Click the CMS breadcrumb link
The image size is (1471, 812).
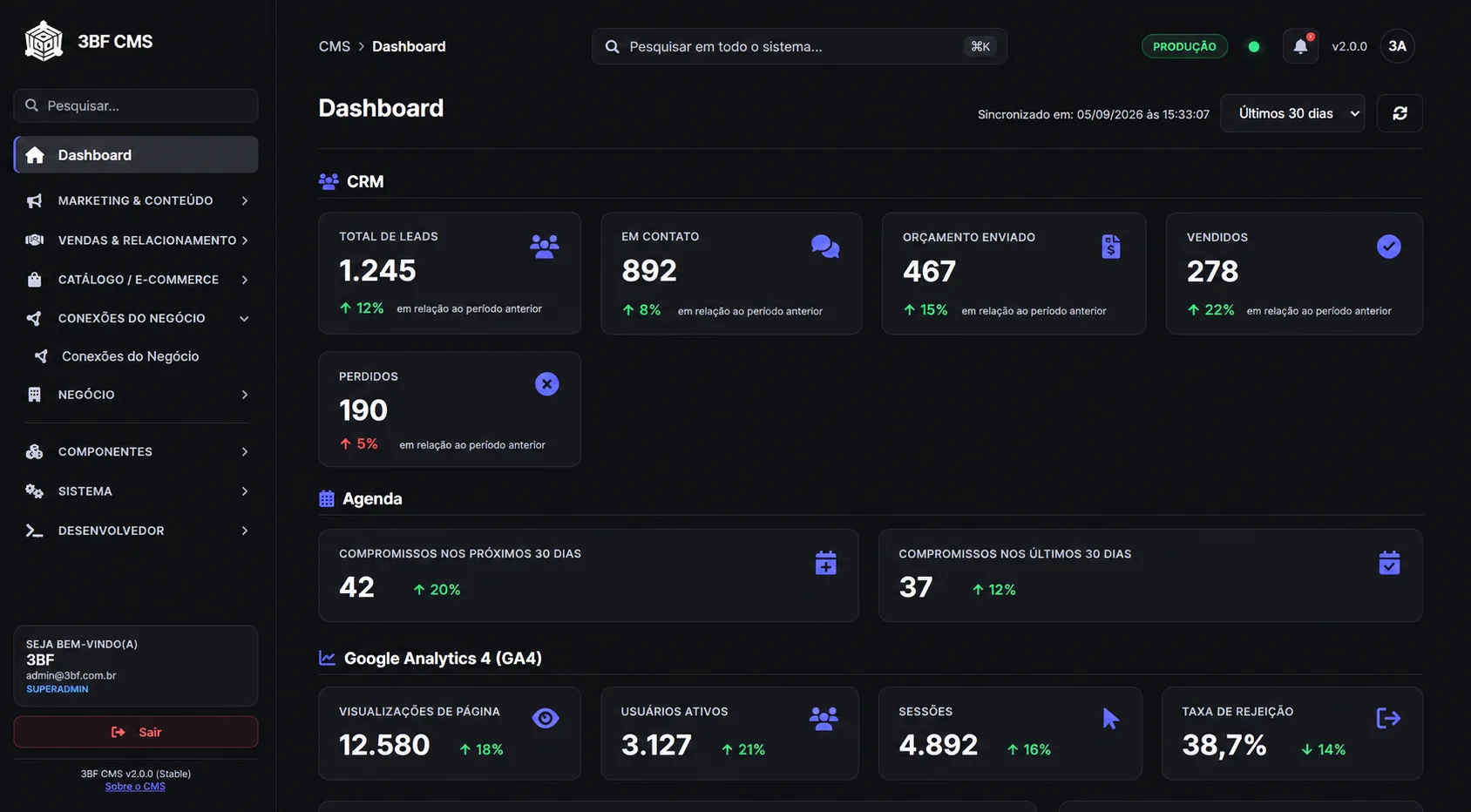click(335, 47)
